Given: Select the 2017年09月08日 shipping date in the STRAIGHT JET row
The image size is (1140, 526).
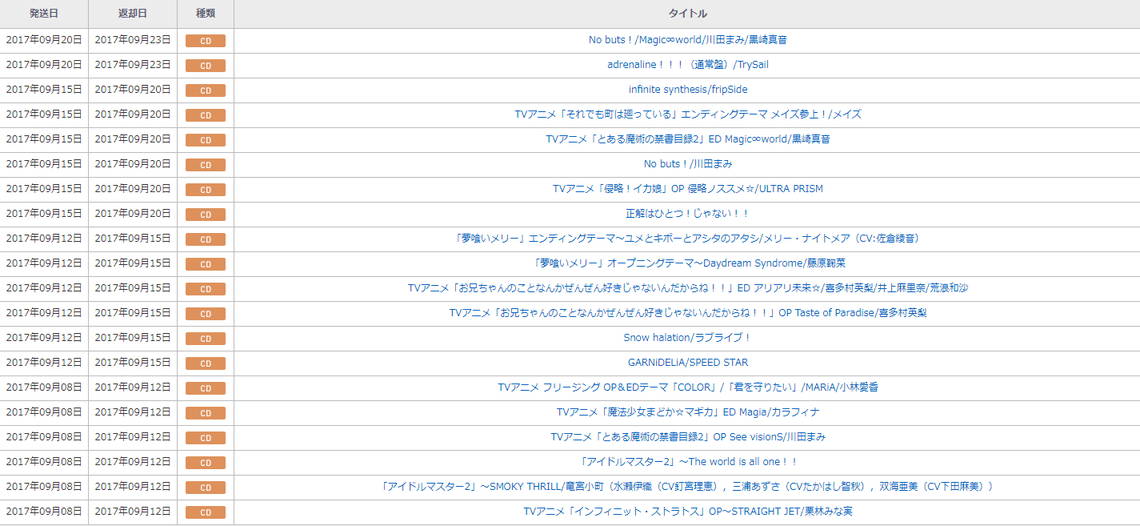Looking at the screenshot, I should coord(44,511).
